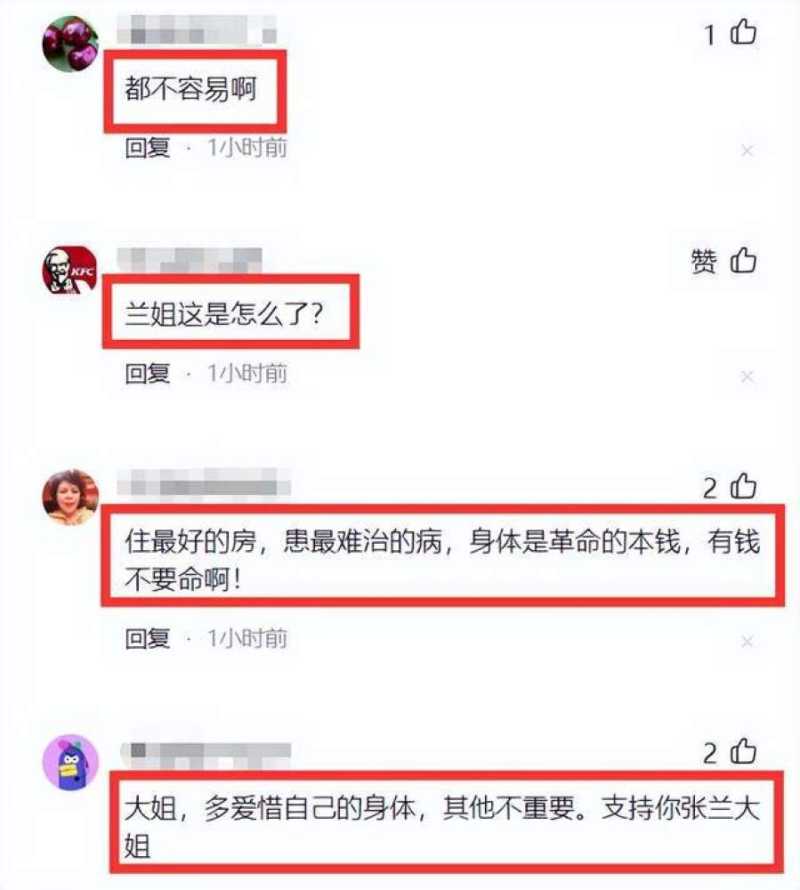Reply to the comment about '革命的本钱'
This screenshot has height=890, width=800.
pos(148,639)
